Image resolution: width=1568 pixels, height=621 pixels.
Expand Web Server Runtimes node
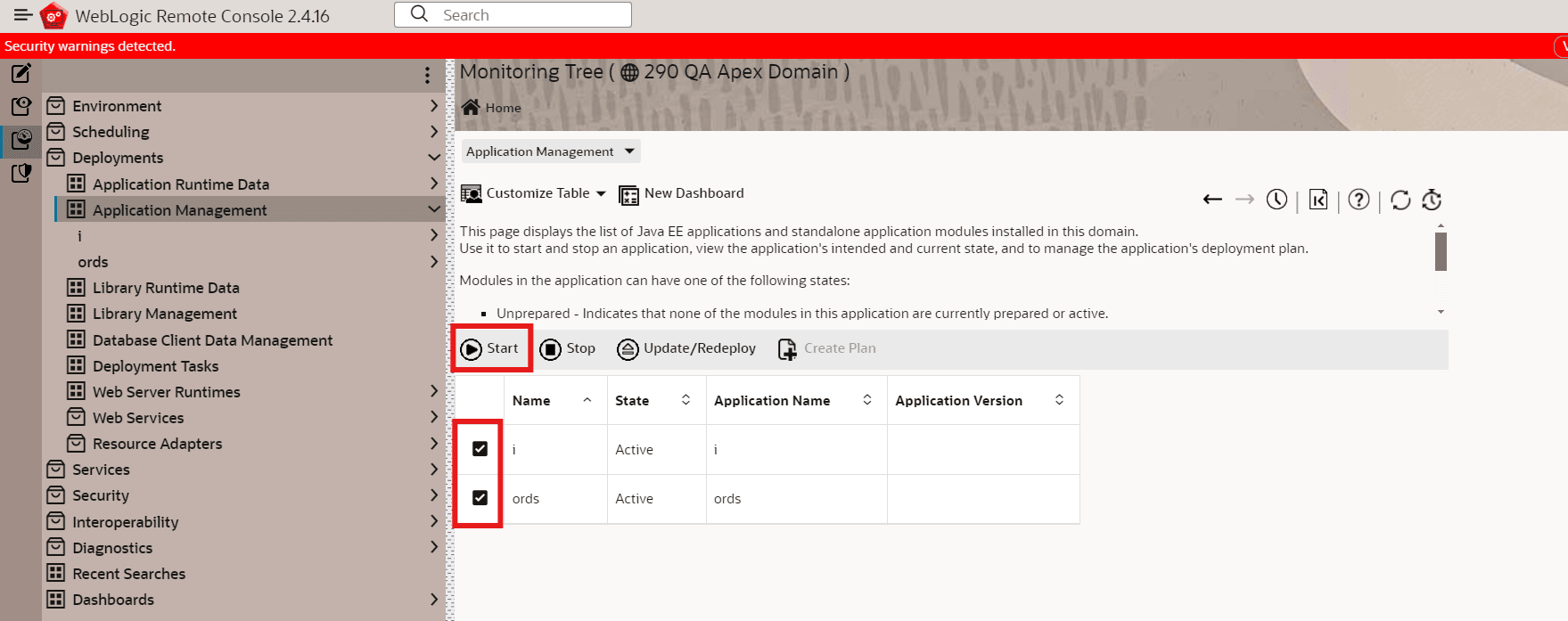tap(434, 391)
